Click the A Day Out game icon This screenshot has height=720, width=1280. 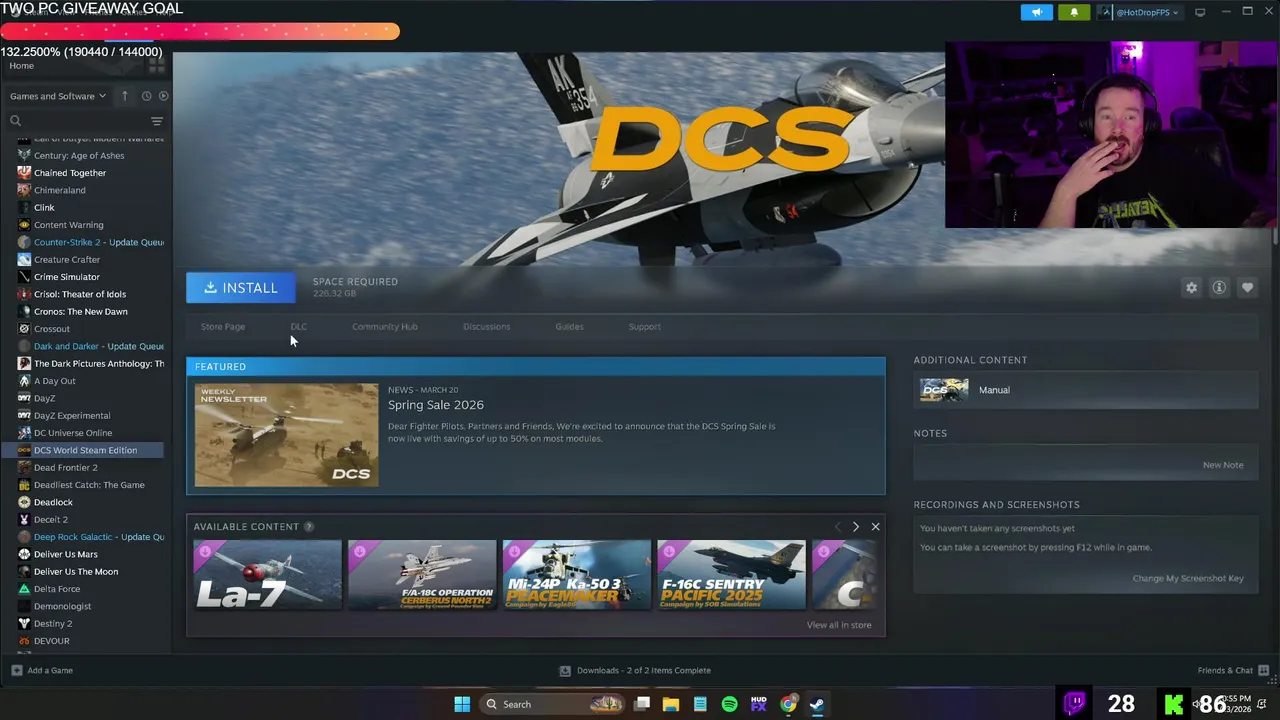coord(24,381)
